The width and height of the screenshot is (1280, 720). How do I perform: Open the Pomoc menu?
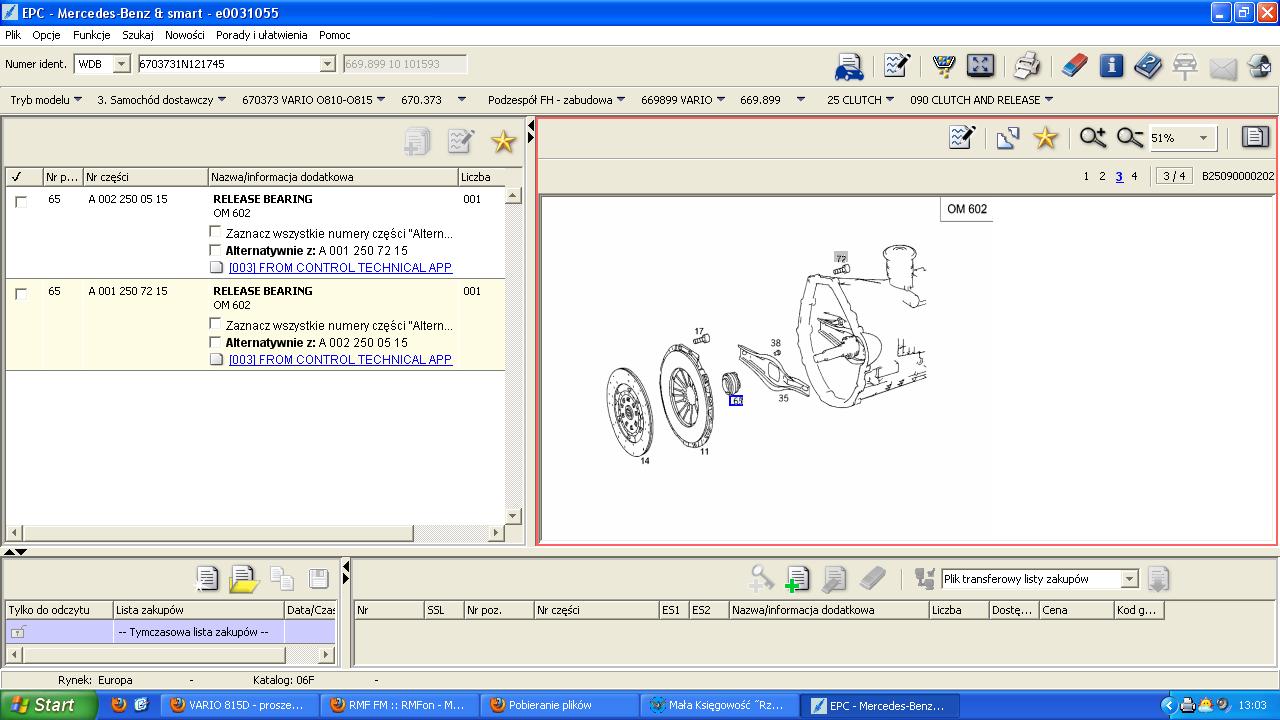coord(335,35)
